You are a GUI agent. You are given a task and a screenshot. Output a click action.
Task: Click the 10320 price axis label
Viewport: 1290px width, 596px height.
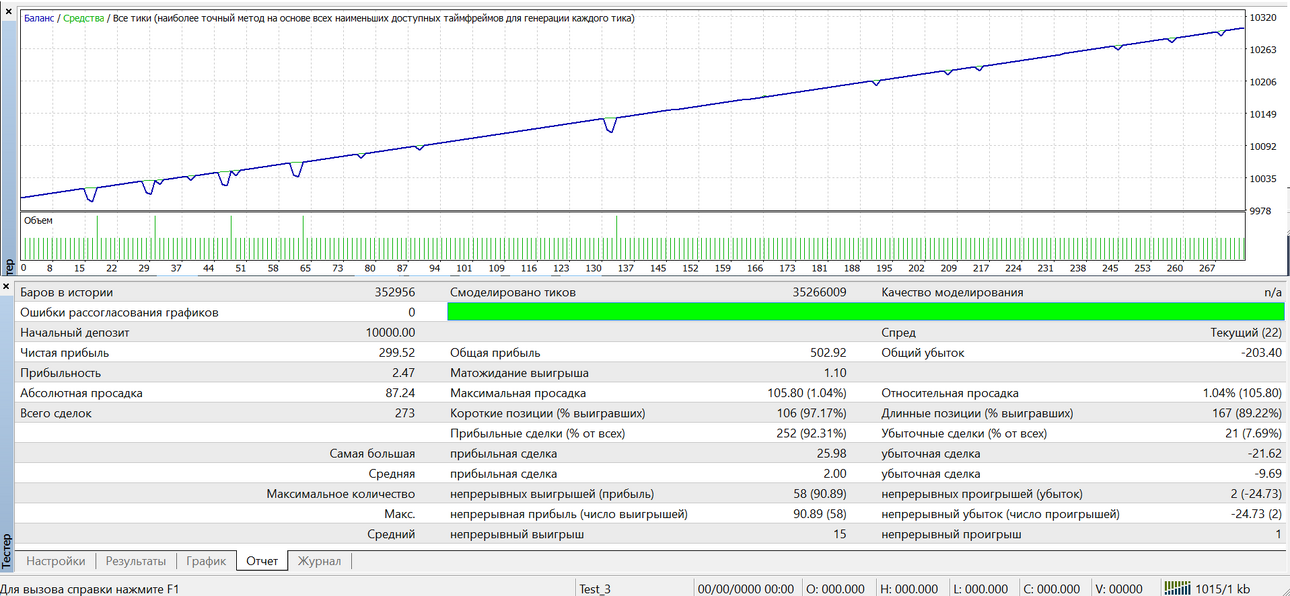pyautogui.click(x=1264, y=18)
